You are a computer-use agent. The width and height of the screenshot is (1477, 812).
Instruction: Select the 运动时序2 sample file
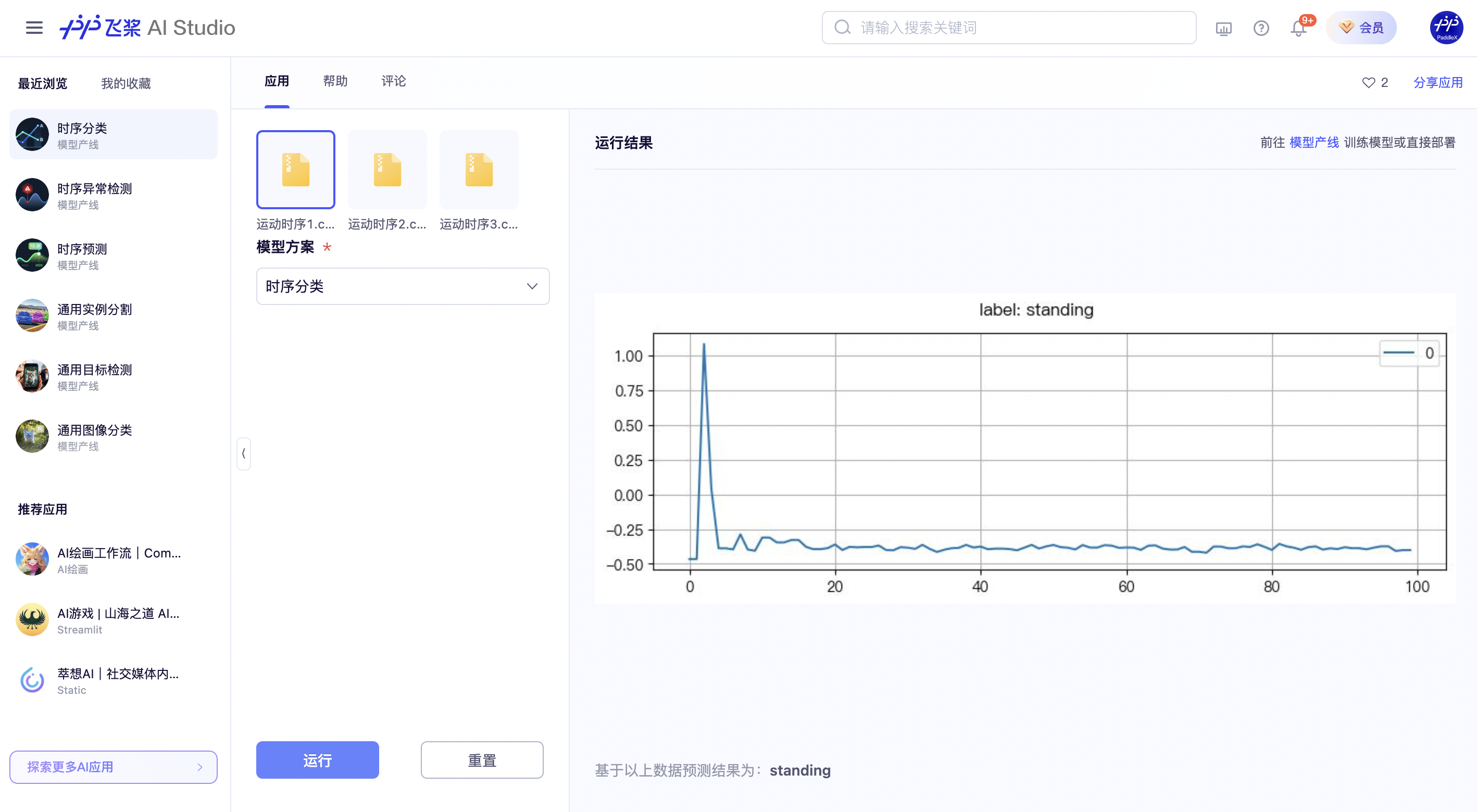pyautogui.click(x=387, y=170)
